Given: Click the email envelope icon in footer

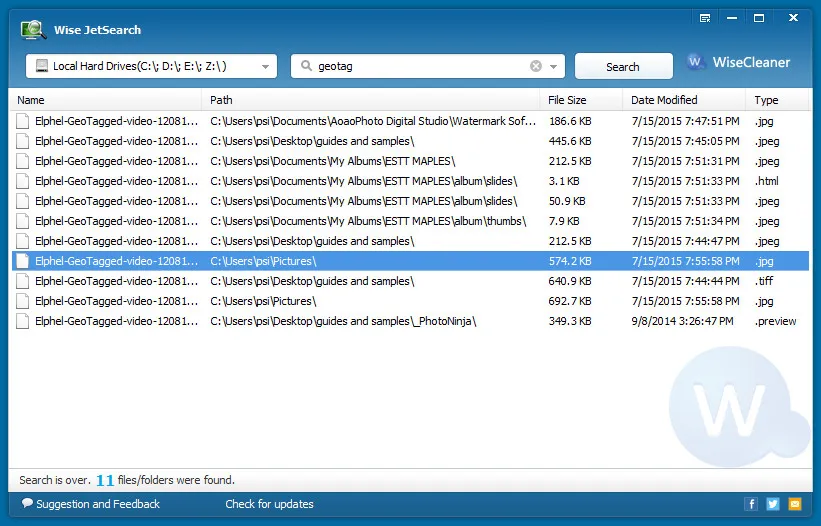Looking at the screenshot, I should pos(795,504).
